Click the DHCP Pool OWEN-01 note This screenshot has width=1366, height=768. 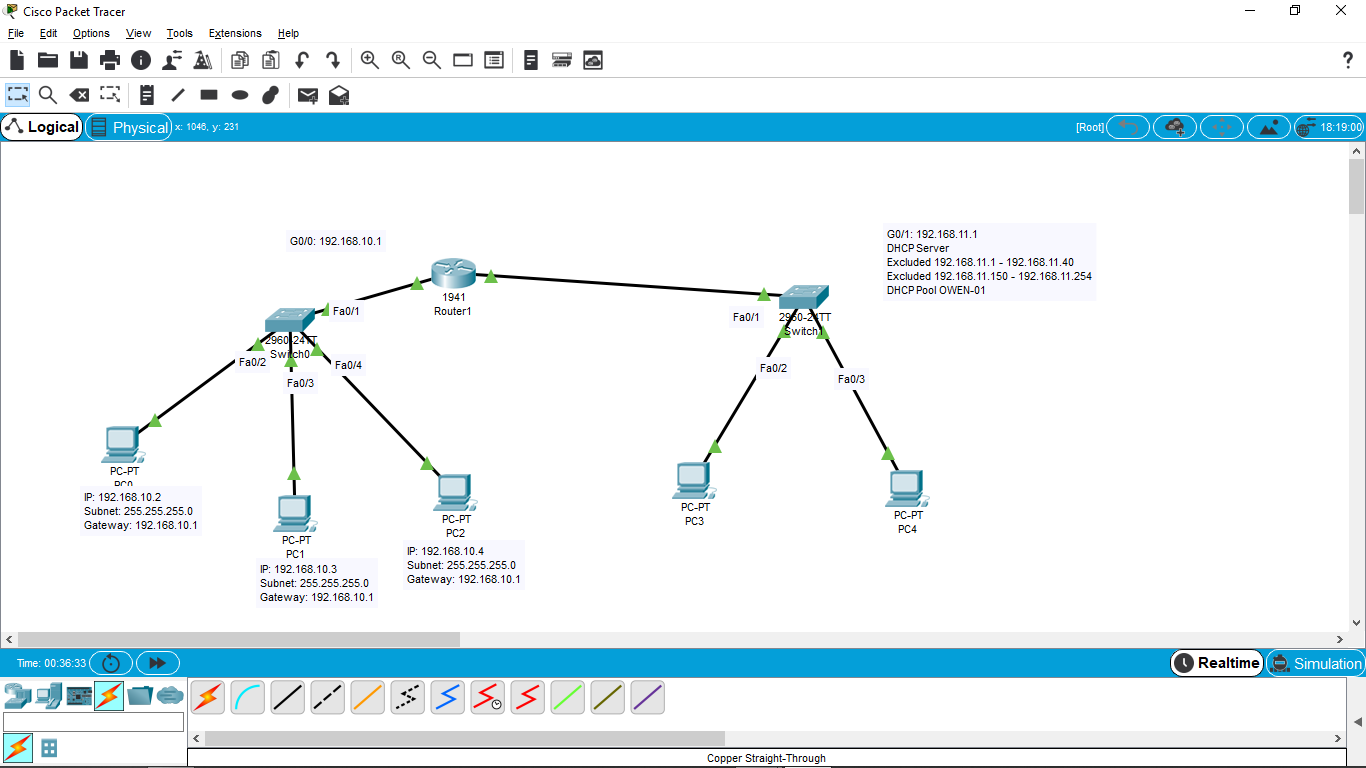click(936, 290)
